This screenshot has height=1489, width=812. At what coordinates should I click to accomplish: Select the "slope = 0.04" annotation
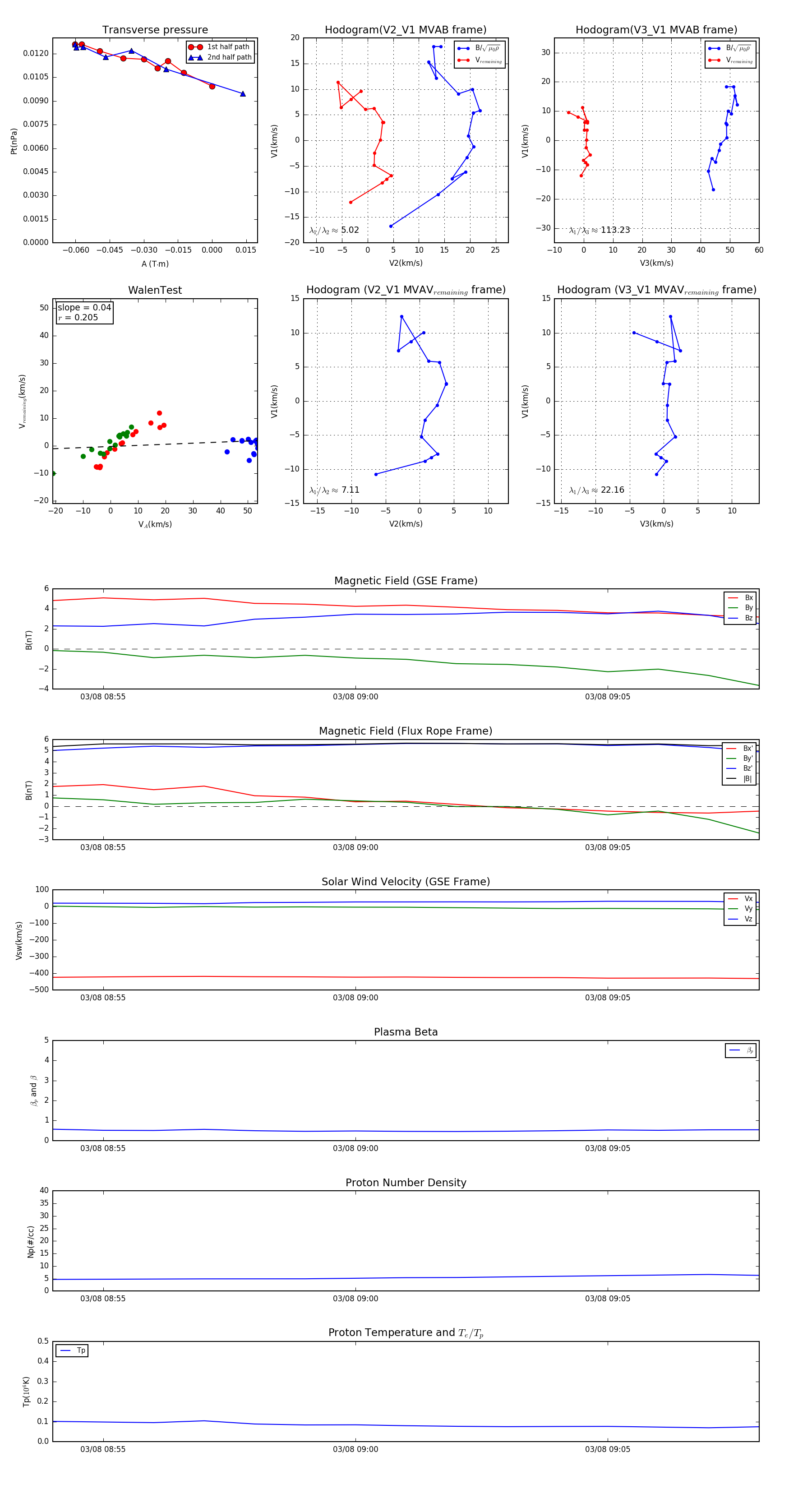point(84,308)
